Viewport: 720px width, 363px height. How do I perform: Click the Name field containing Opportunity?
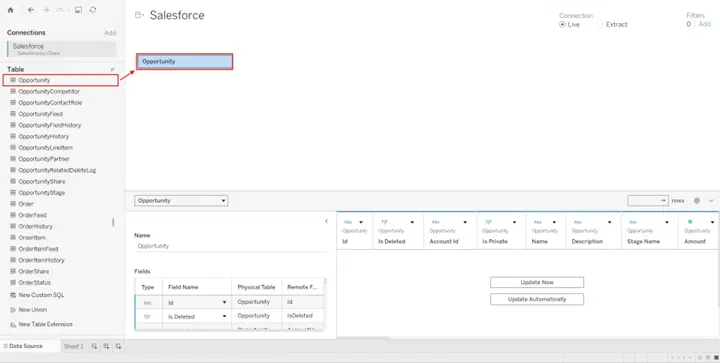point(231,246)
